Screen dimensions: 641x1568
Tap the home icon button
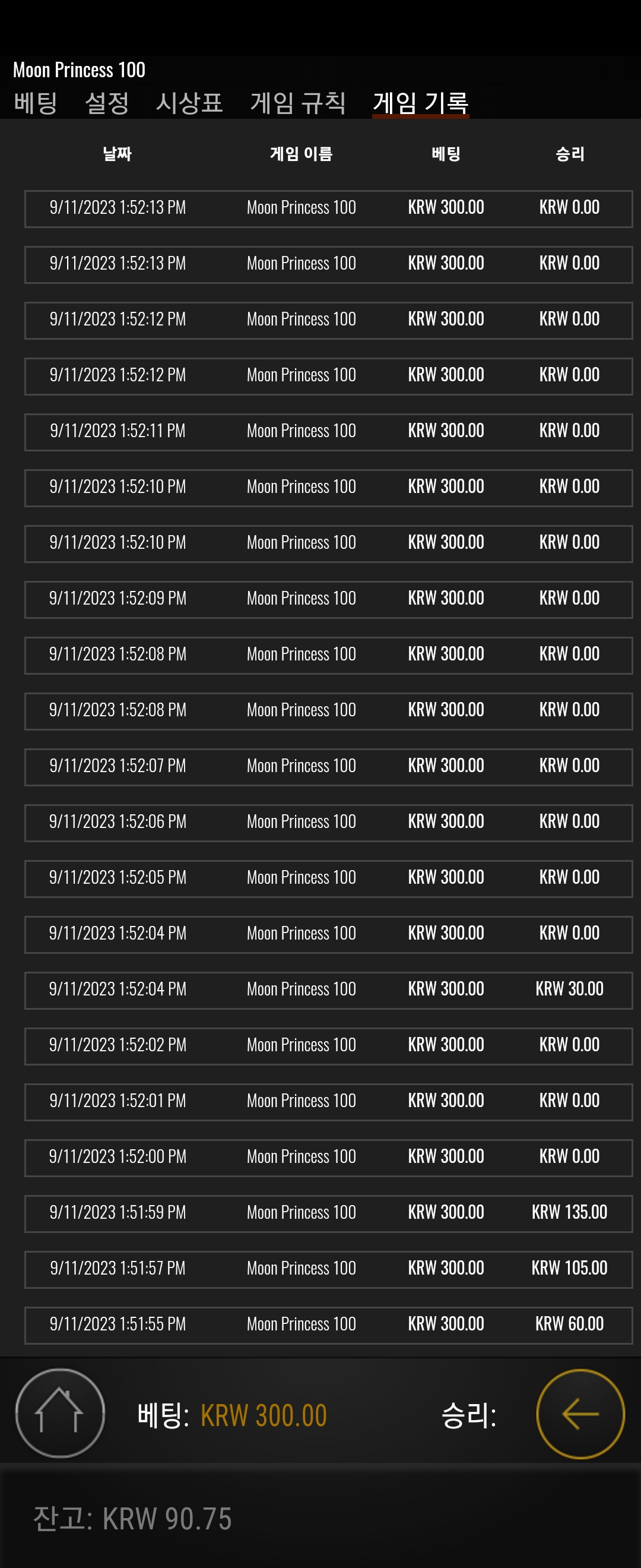pyautogui.click(x=59, y=1413)
